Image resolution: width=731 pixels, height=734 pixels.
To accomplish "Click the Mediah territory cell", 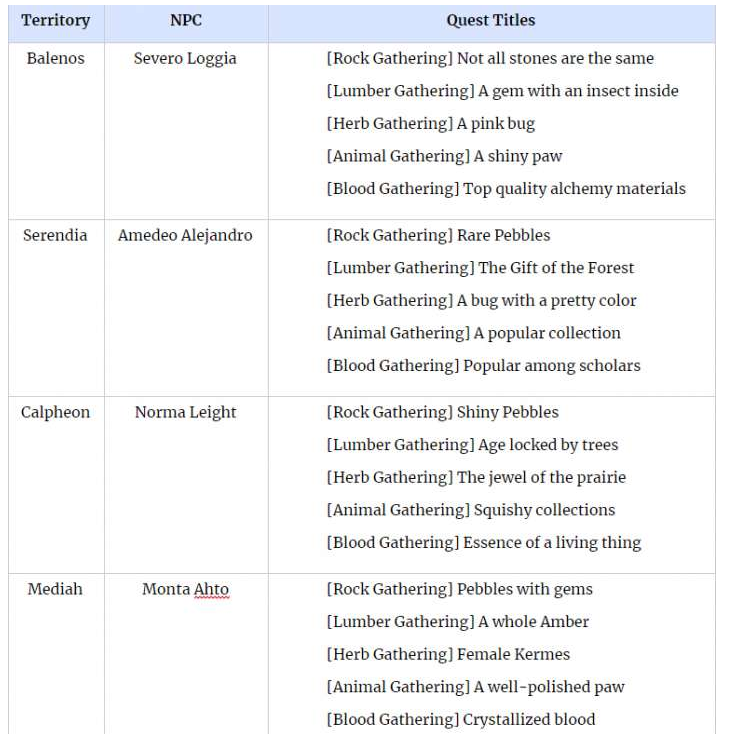I will tap(55, 589).
